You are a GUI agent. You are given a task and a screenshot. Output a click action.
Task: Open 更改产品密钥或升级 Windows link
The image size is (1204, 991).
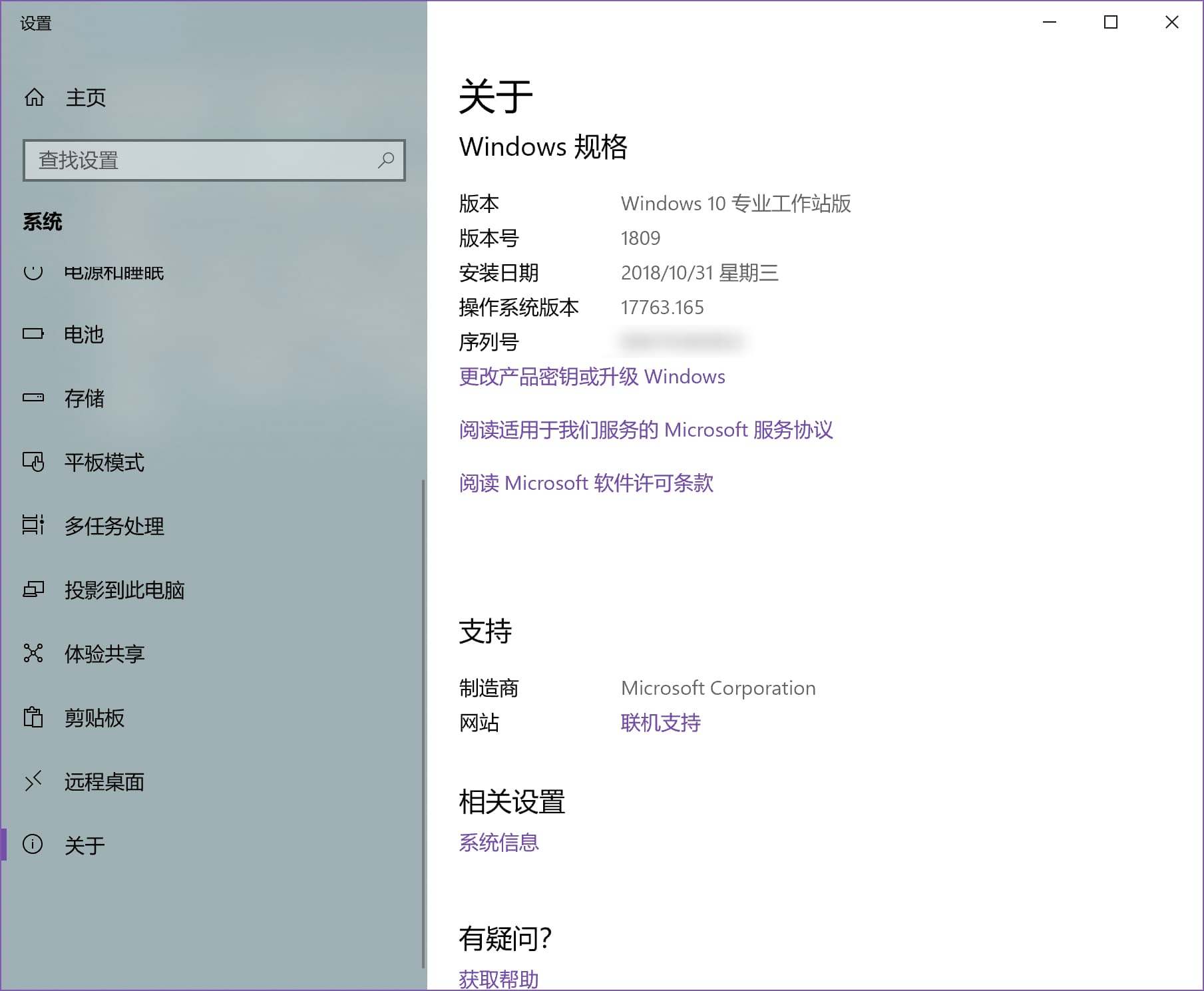coord(591,376)
